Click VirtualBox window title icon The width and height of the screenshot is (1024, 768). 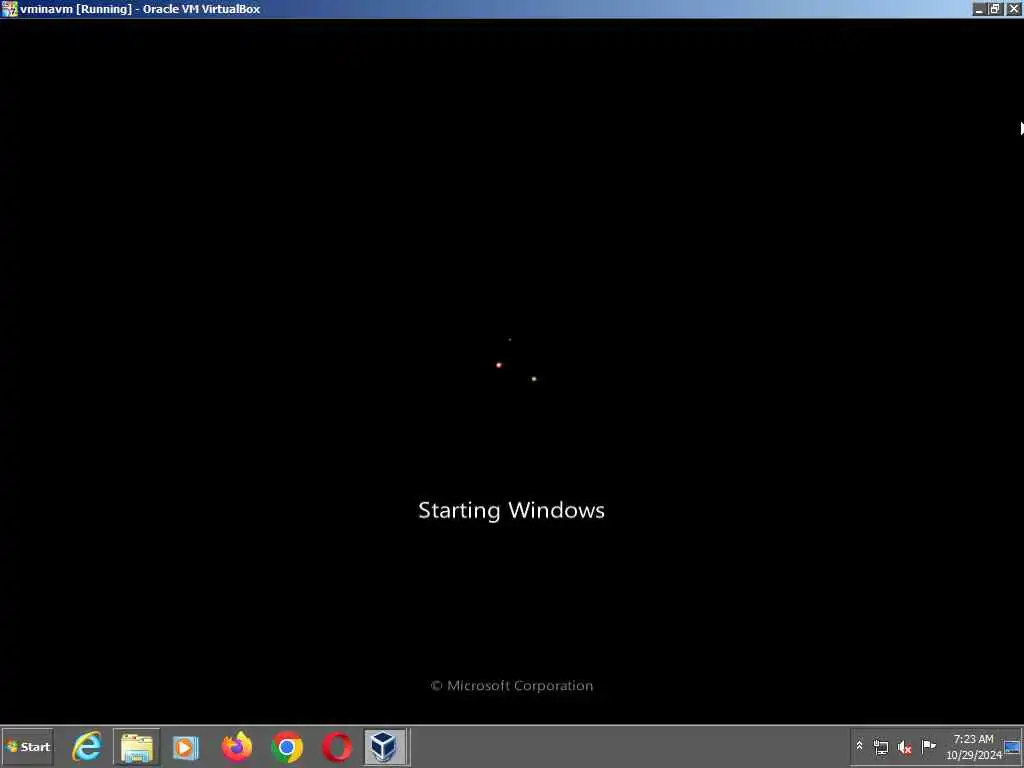[9, 8]
